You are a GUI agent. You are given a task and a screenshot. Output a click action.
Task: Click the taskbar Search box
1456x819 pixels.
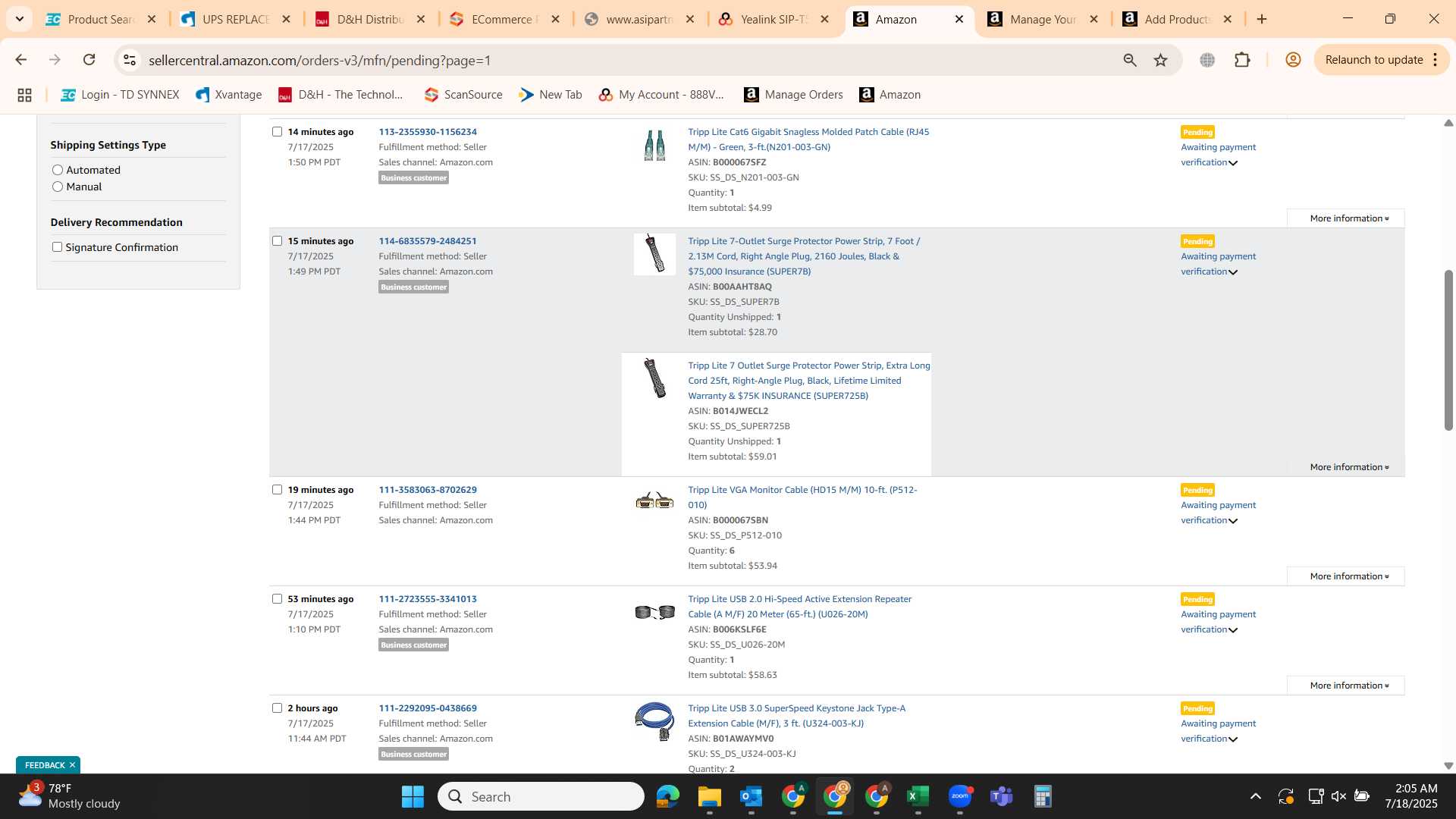tap(541, 796)
